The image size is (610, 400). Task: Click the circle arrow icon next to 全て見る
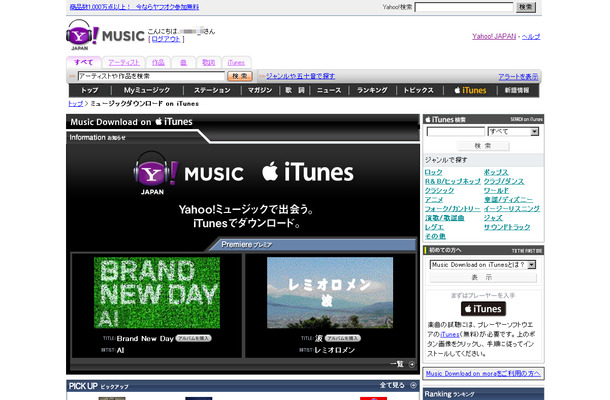pyautogui.click(x=413, y=386)
